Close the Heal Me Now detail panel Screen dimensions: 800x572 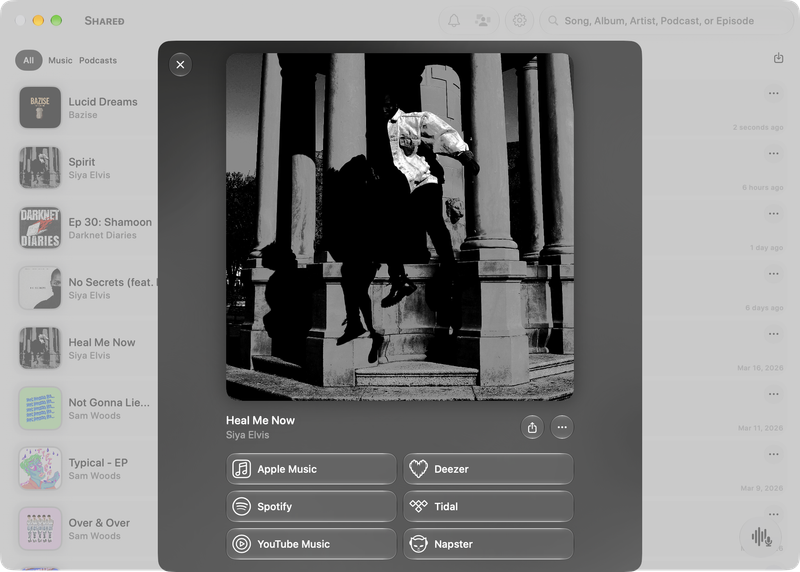(x=180, y=65)
